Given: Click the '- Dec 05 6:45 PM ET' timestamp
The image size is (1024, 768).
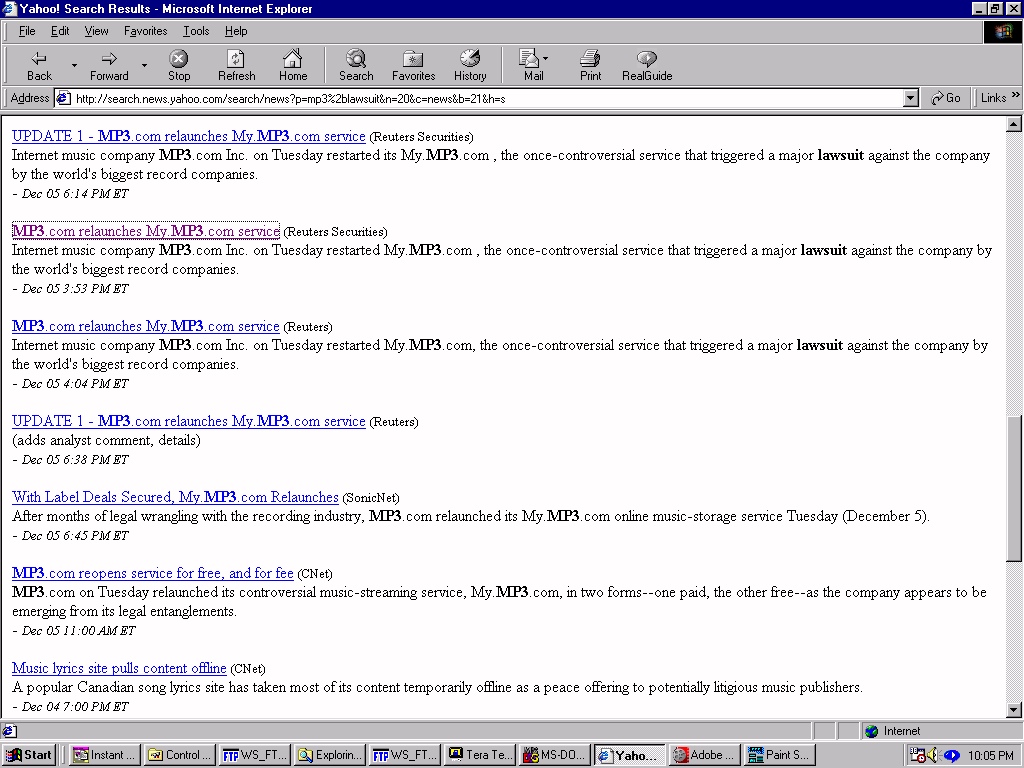Looking at the screenshot, I should tap(71, 536).
